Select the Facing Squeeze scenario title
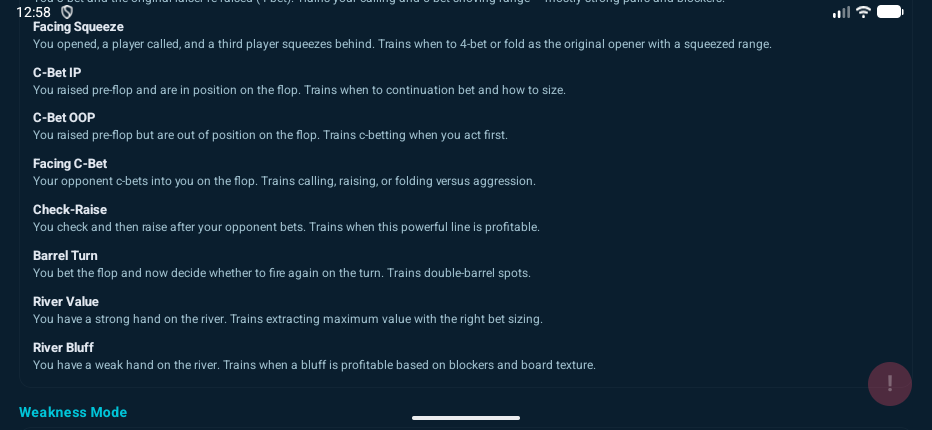 pyautogui.click(x=78, y=27)
